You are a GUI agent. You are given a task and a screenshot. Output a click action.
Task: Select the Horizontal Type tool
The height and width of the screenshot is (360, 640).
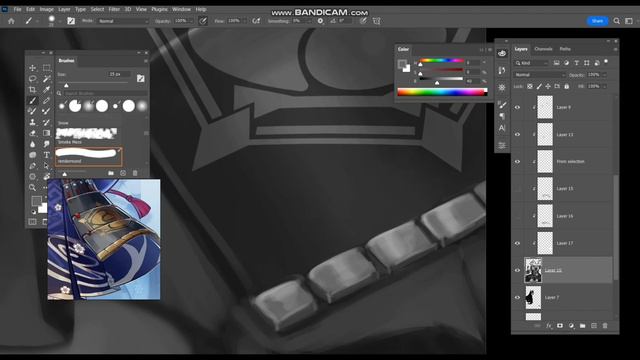click(x=46, y=155)
